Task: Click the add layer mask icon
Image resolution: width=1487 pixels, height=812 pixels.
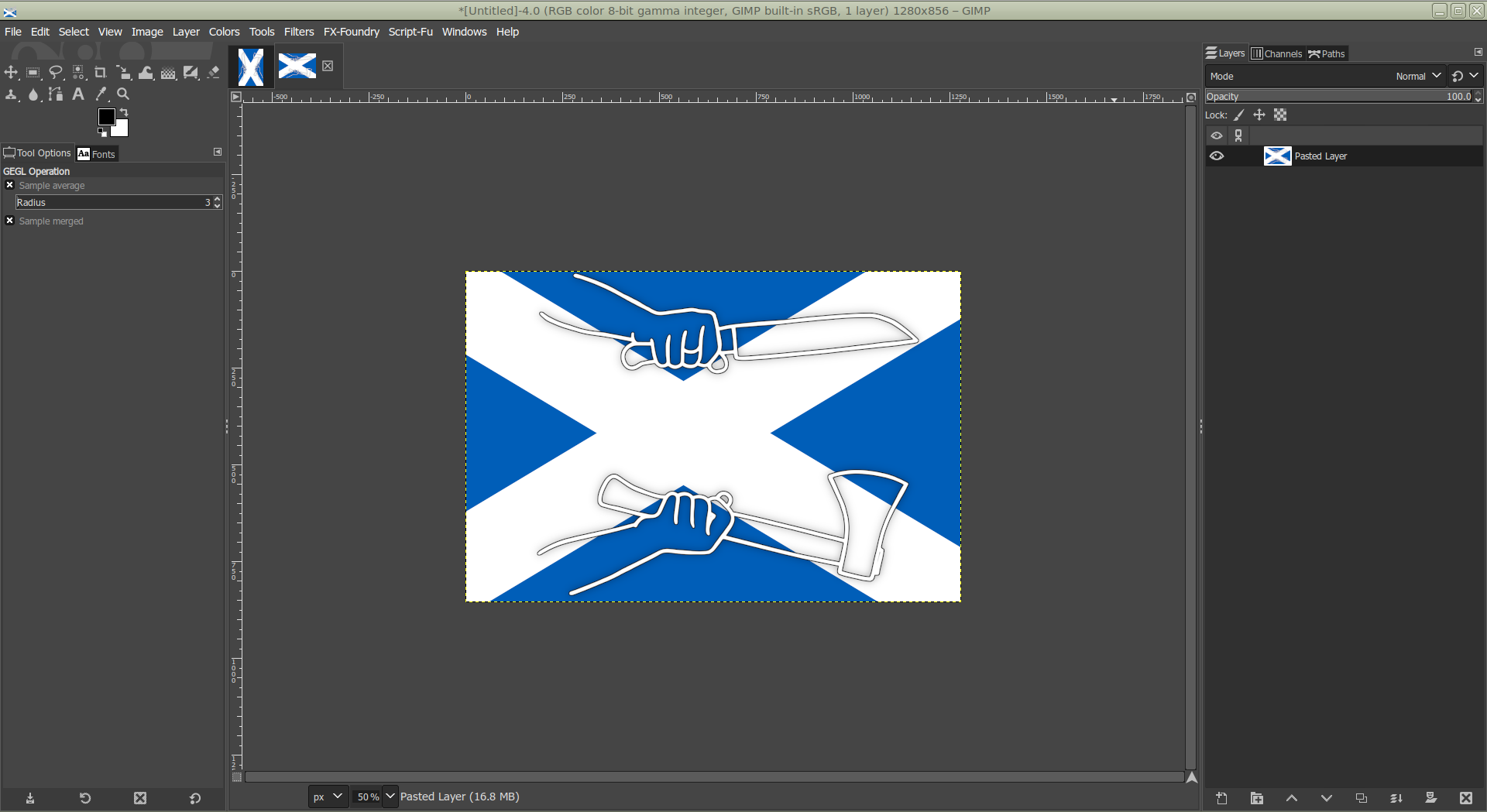Action: click(x=1430, y=798)
